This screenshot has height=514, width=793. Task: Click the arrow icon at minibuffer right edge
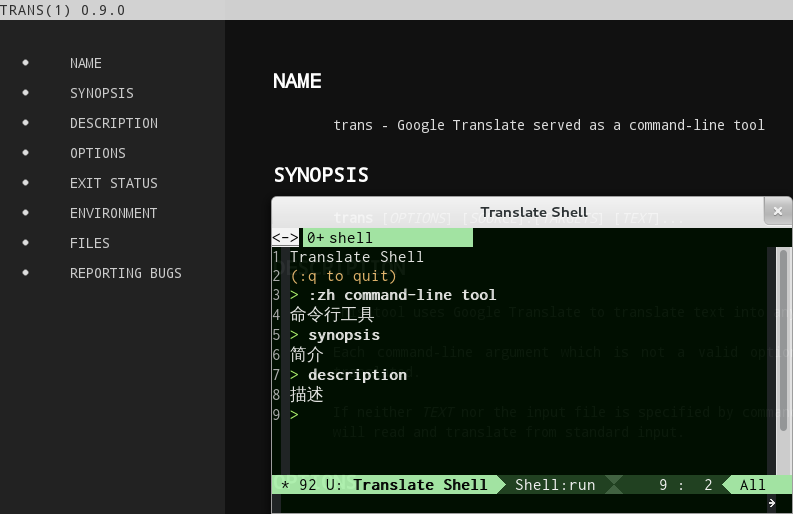tap(772, 503)
